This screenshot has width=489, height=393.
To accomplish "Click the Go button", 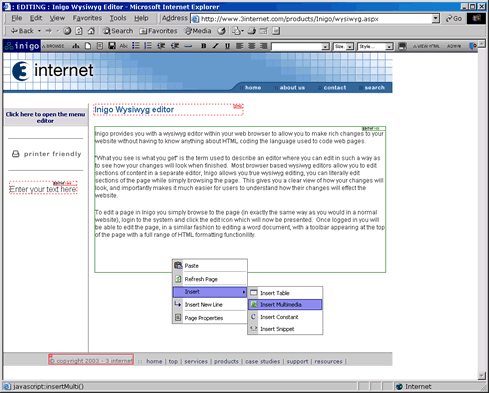I will point(454,19).
